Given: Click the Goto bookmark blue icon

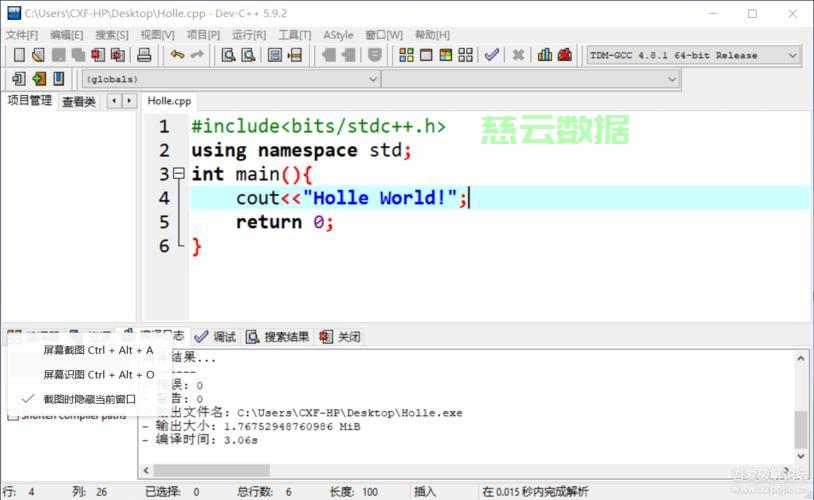Looking at the screenshot, I should tap(59, 79).
